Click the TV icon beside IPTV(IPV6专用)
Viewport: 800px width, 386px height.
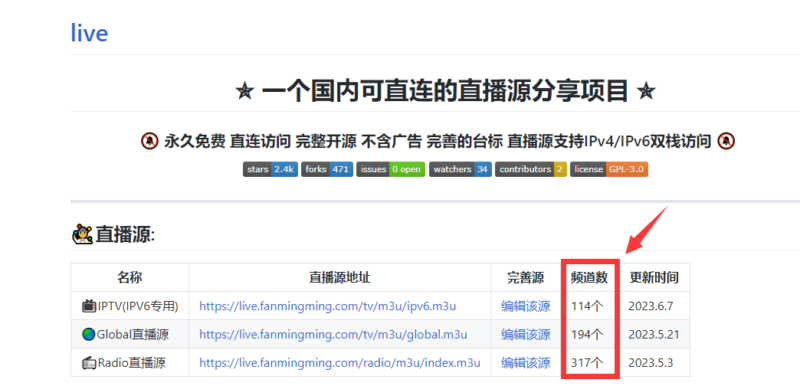89,306
